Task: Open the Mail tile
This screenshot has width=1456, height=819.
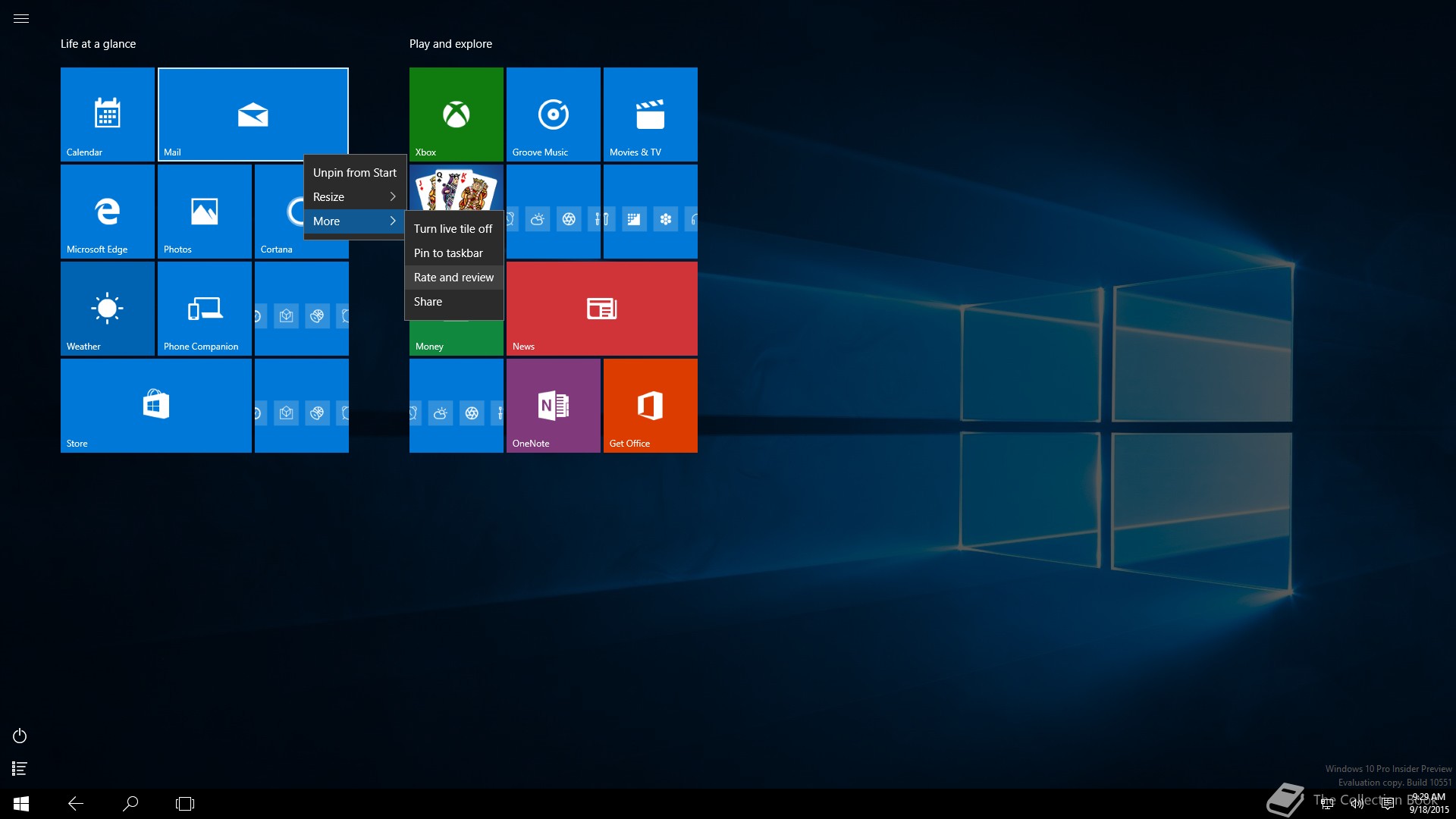Action: (x=253, y=115)
